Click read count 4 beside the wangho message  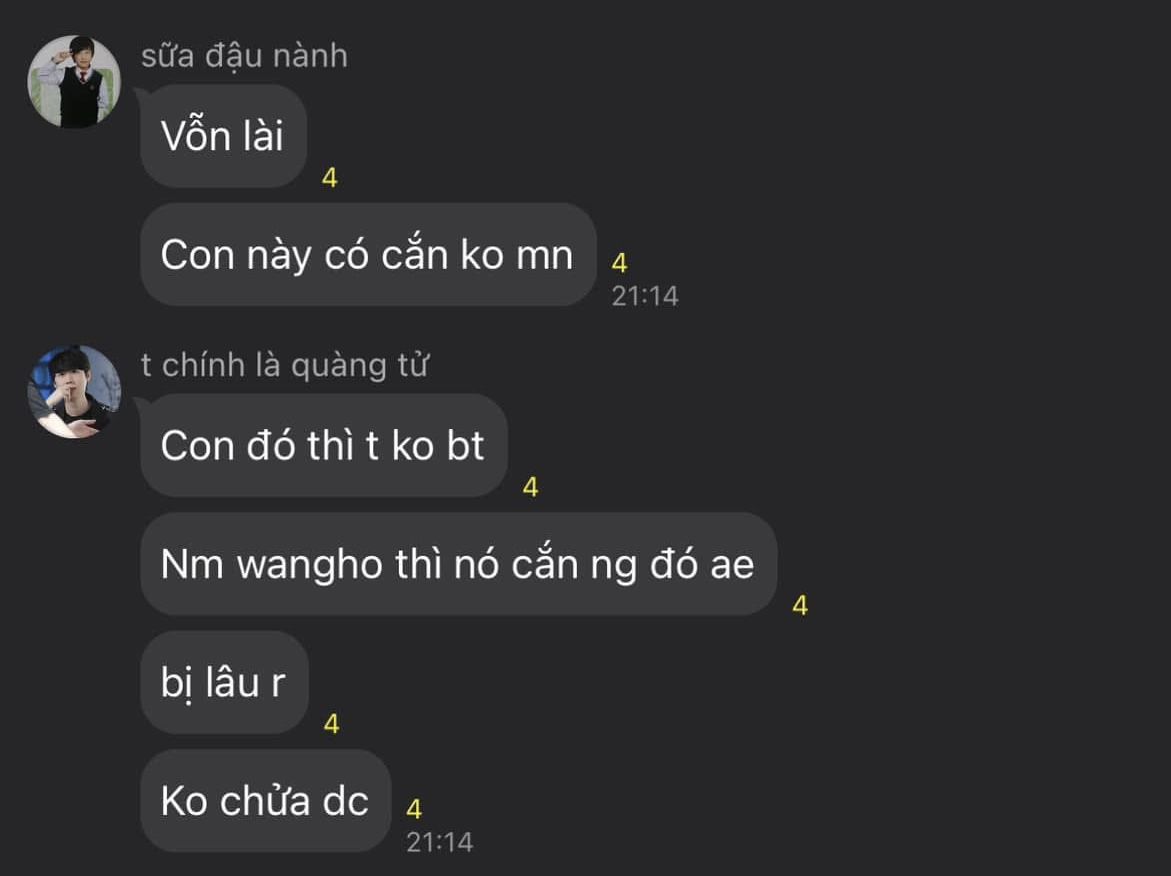[x=800, y=605]
